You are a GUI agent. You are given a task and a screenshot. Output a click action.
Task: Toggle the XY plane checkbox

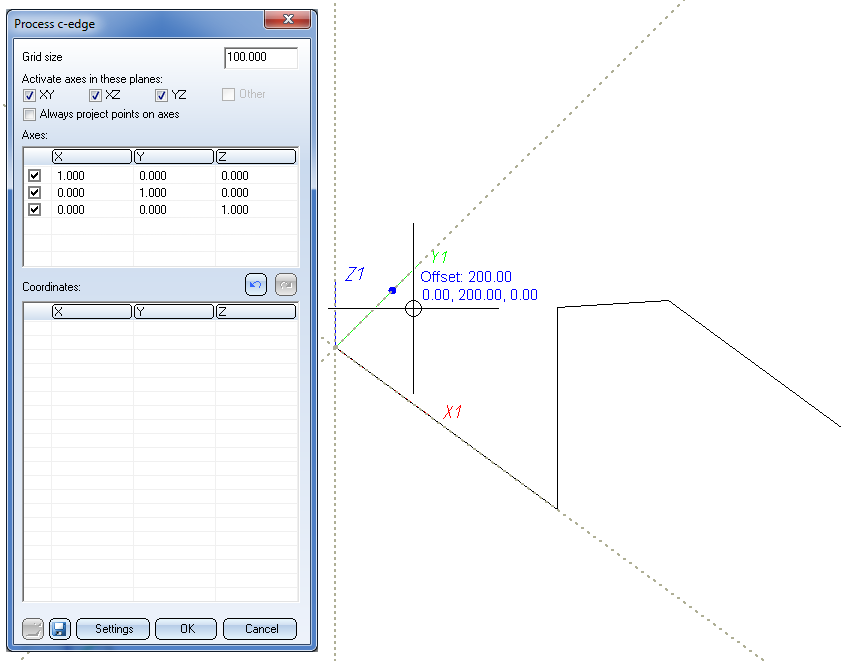coord(30,95)
